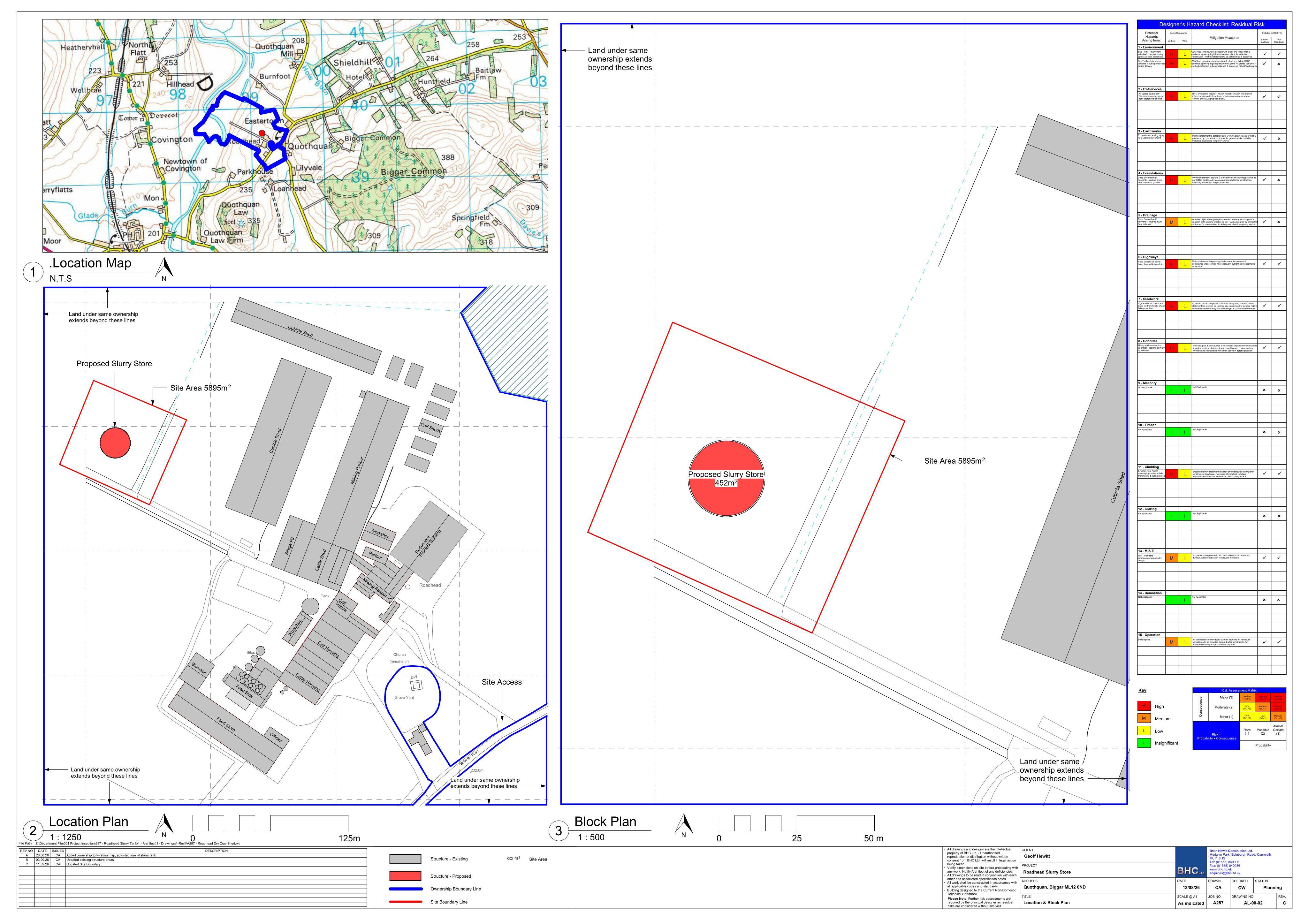The image size is (1308, 924).
Task: Click the '6 - Highways' section heading
Action: (x=1148, y=257)
